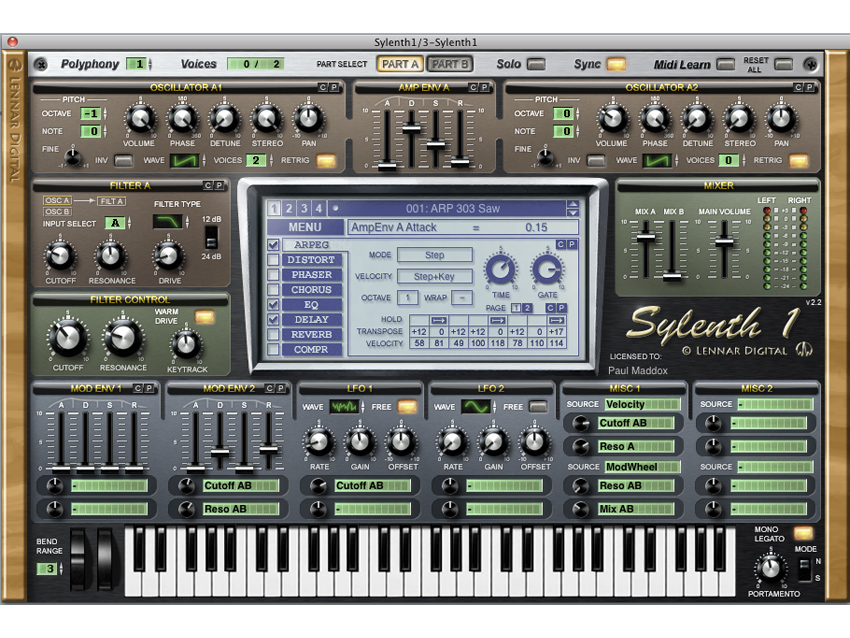The image size is (850, 638).
Task: Paste into Filter A with P button
Action: click(x=219, y=185)
